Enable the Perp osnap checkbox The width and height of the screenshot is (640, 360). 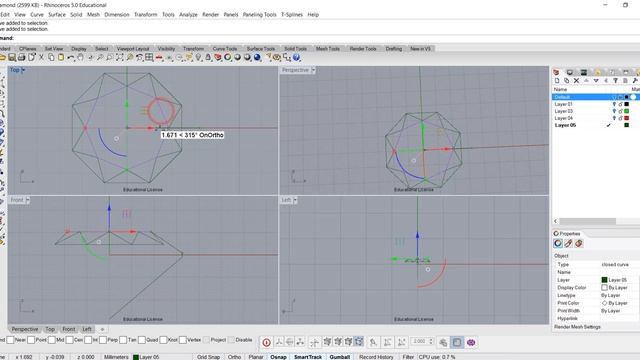click(103, 340)
